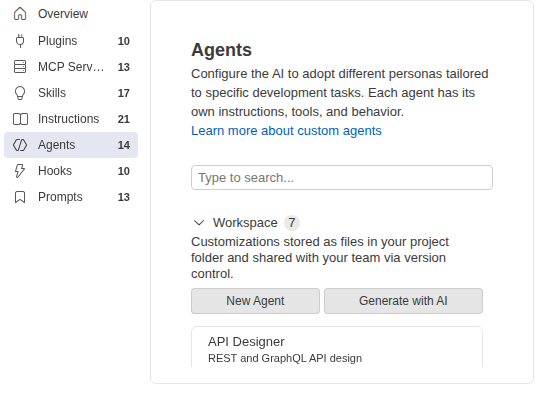This screenshot has height=400, width=550.
Task: Click the Generate with AI button
Action: [x=403, y=301]
